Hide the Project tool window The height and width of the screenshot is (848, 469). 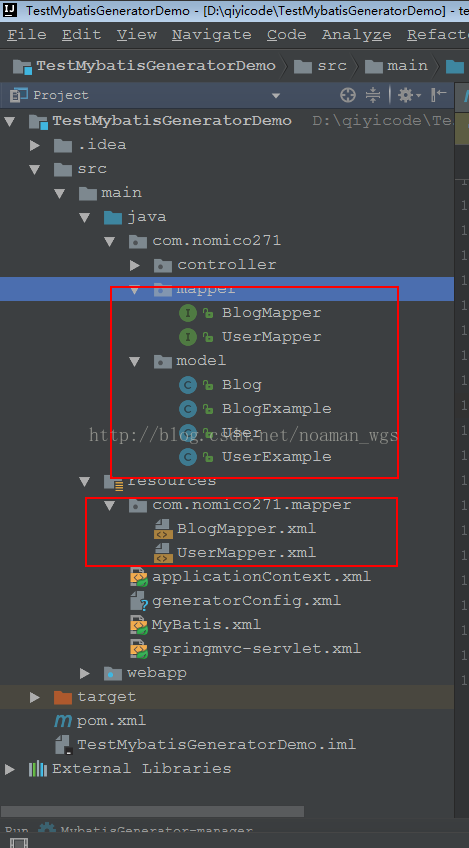click(x=439, y=96)
